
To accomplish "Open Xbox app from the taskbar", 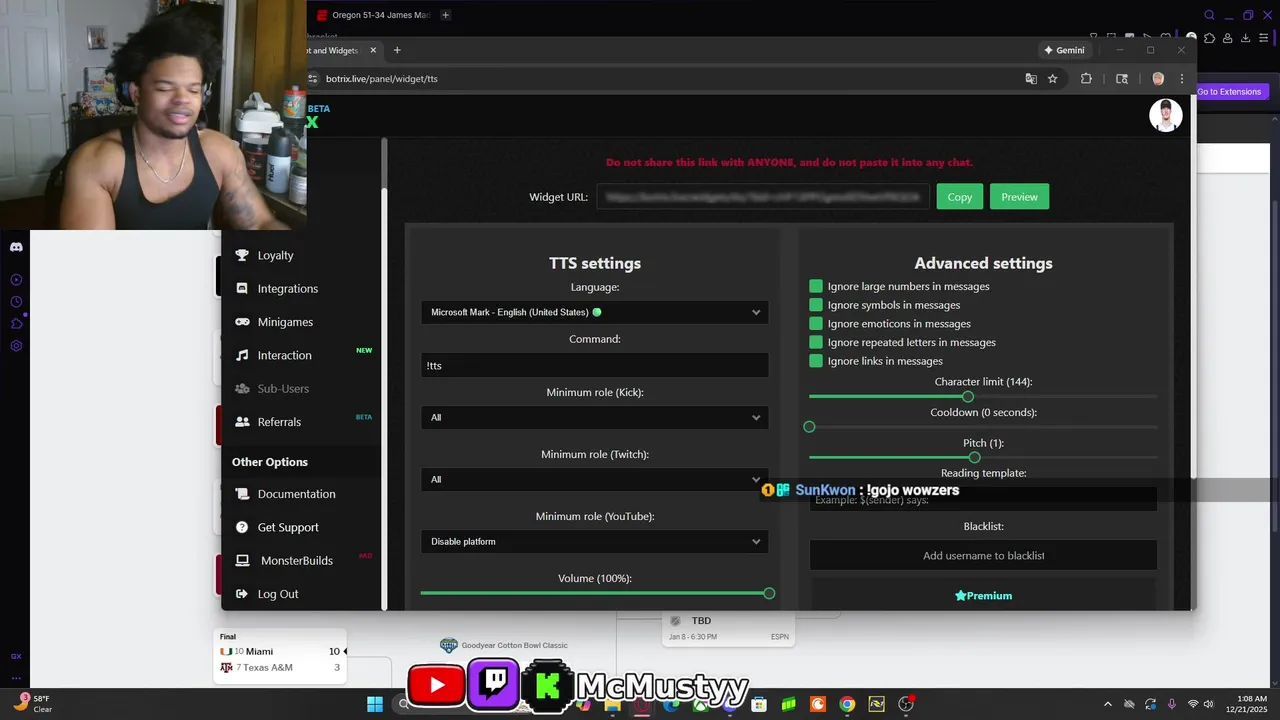I will pos(700,704).
